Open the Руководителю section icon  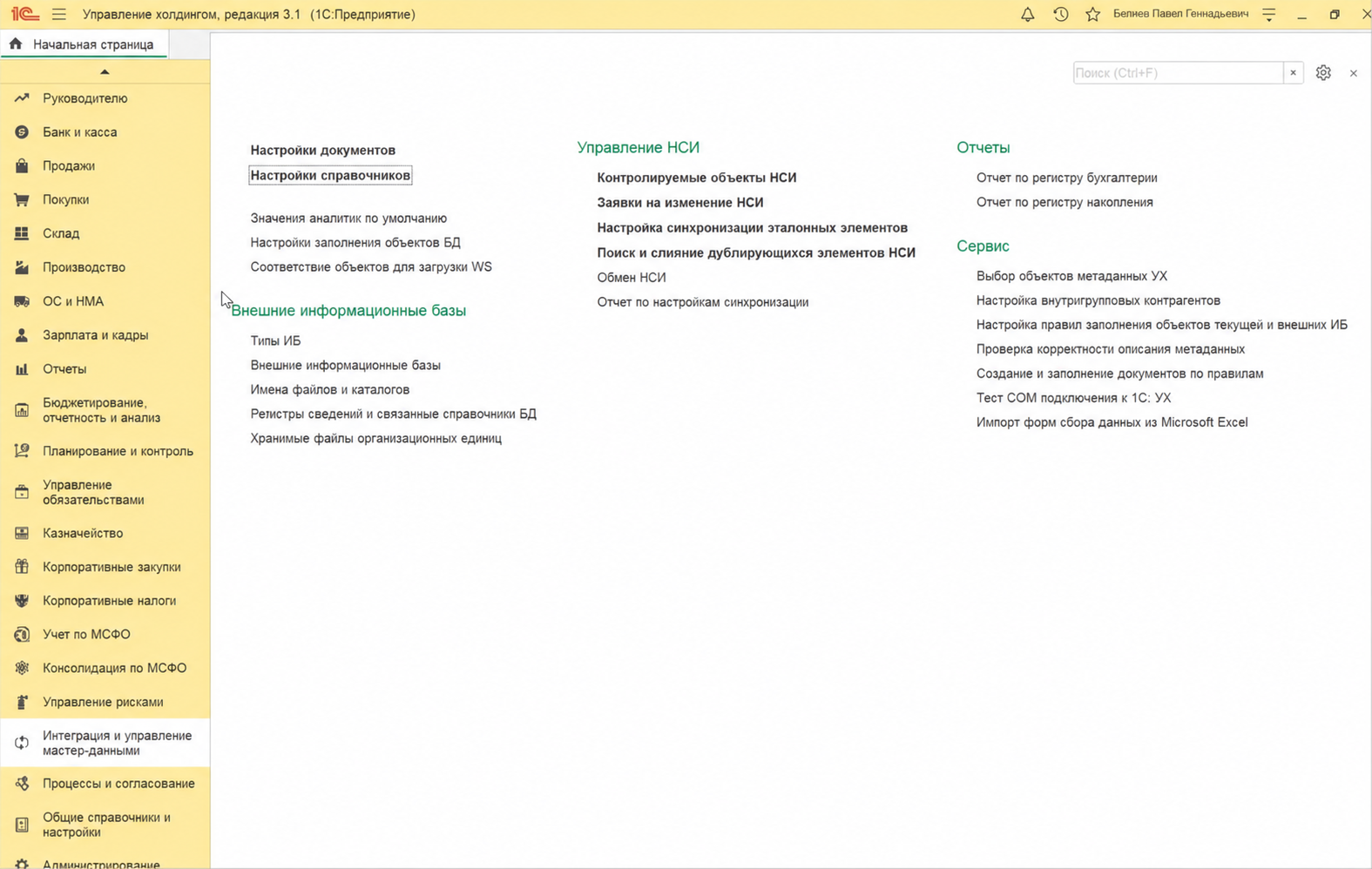point(22,98)
